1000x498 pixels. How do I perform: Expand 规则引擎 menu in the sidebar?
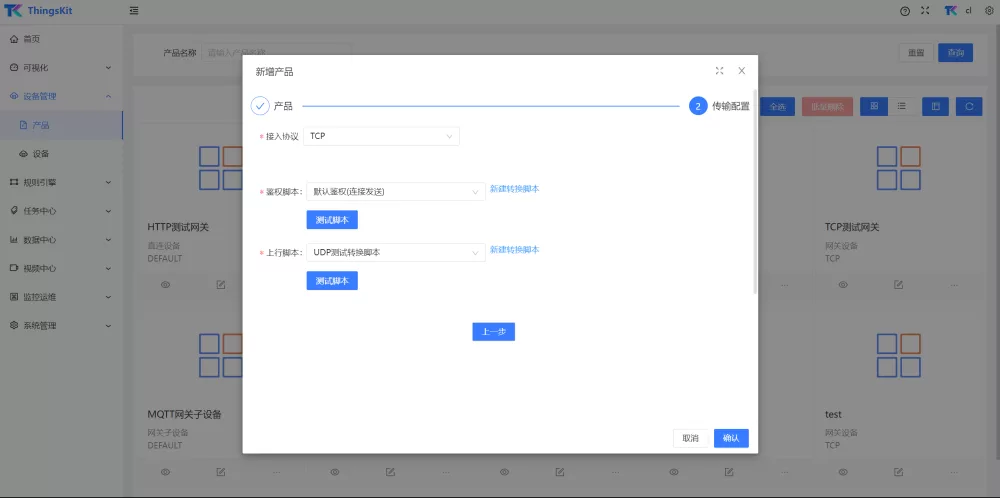click(60, 182)
